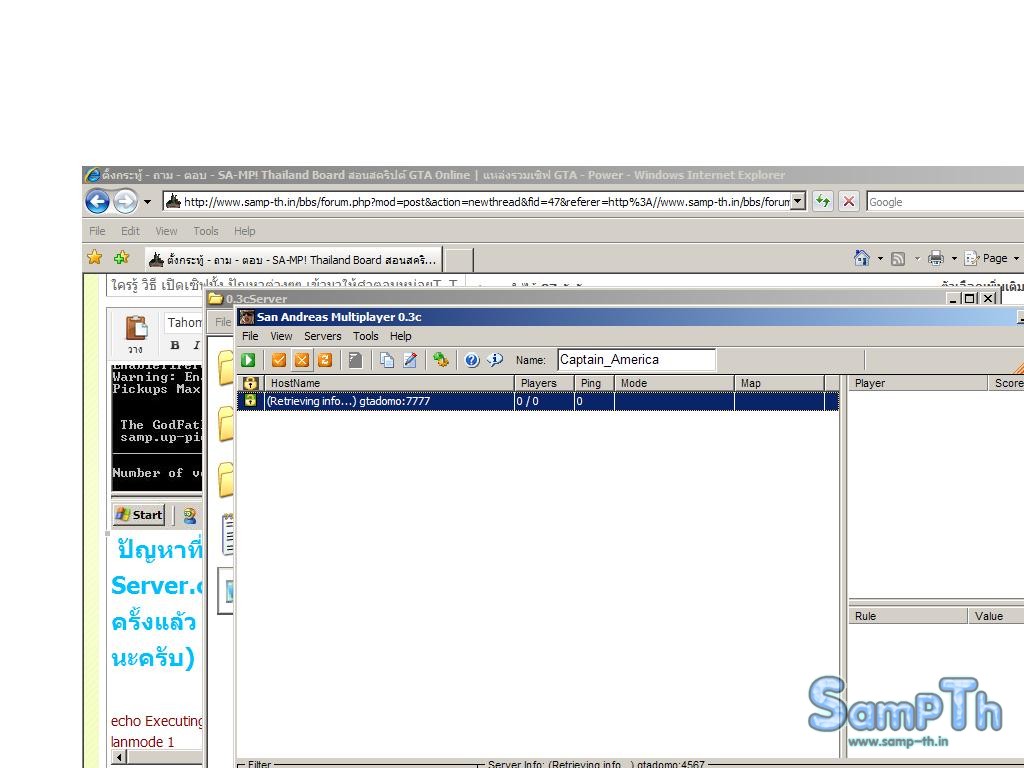Sort servers by the HostName column header
Screen dimensions: 1024x768
389,383
